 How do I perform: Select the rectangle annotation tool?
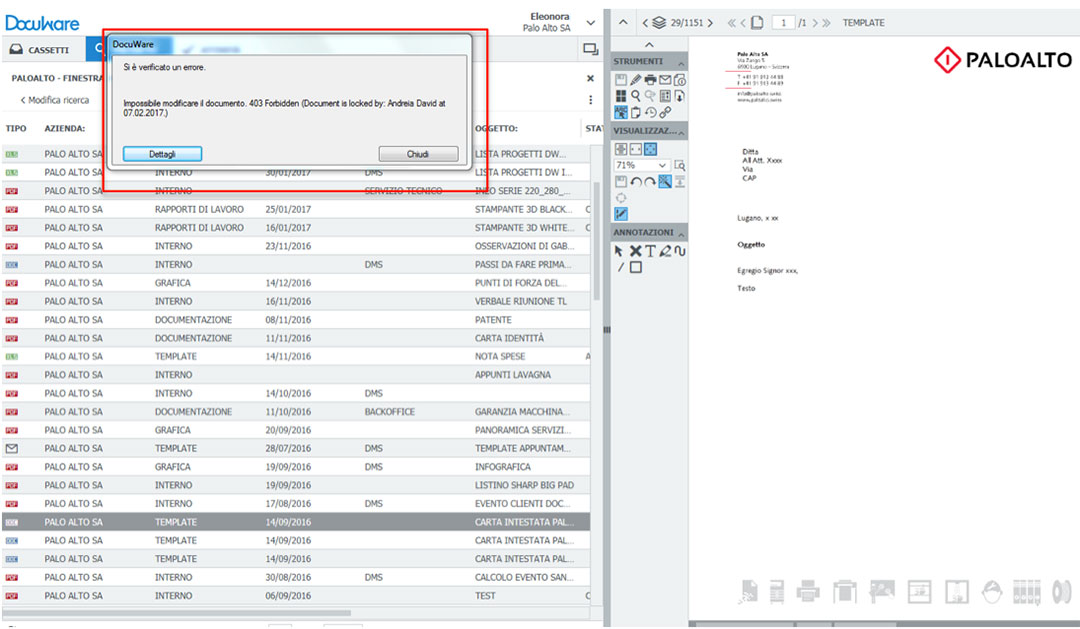pos(636,267)
